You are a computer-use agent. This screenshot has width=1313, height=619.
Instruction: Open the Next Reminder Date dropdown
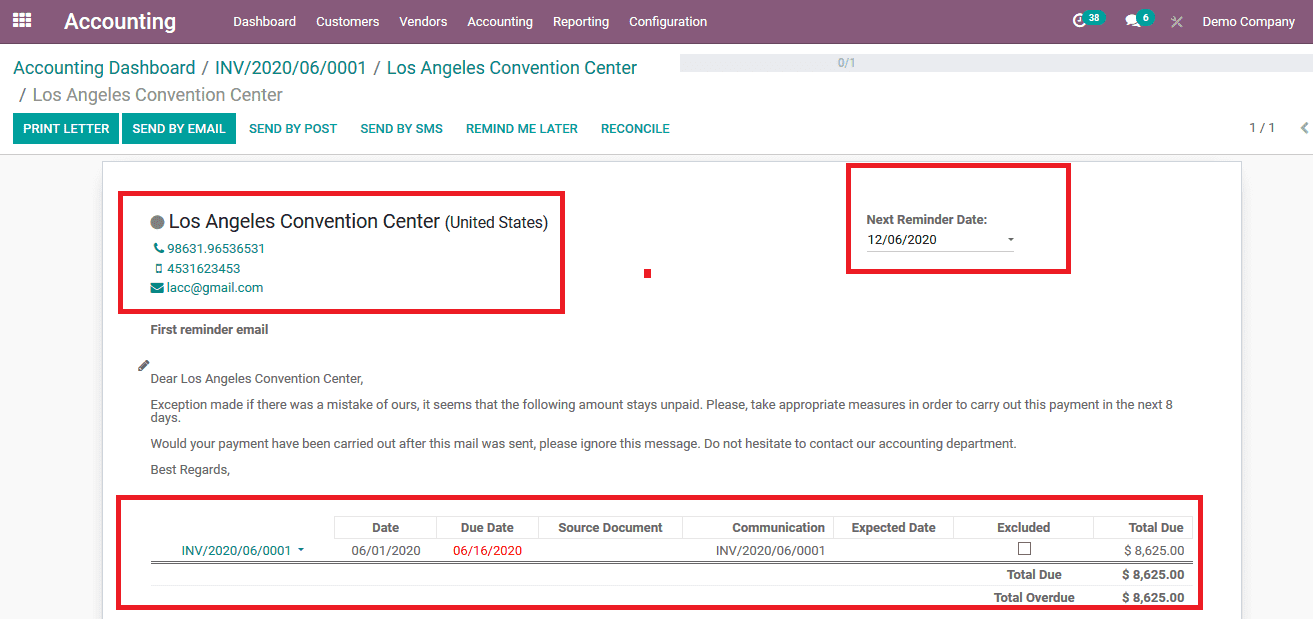(x=1010, y=240)
